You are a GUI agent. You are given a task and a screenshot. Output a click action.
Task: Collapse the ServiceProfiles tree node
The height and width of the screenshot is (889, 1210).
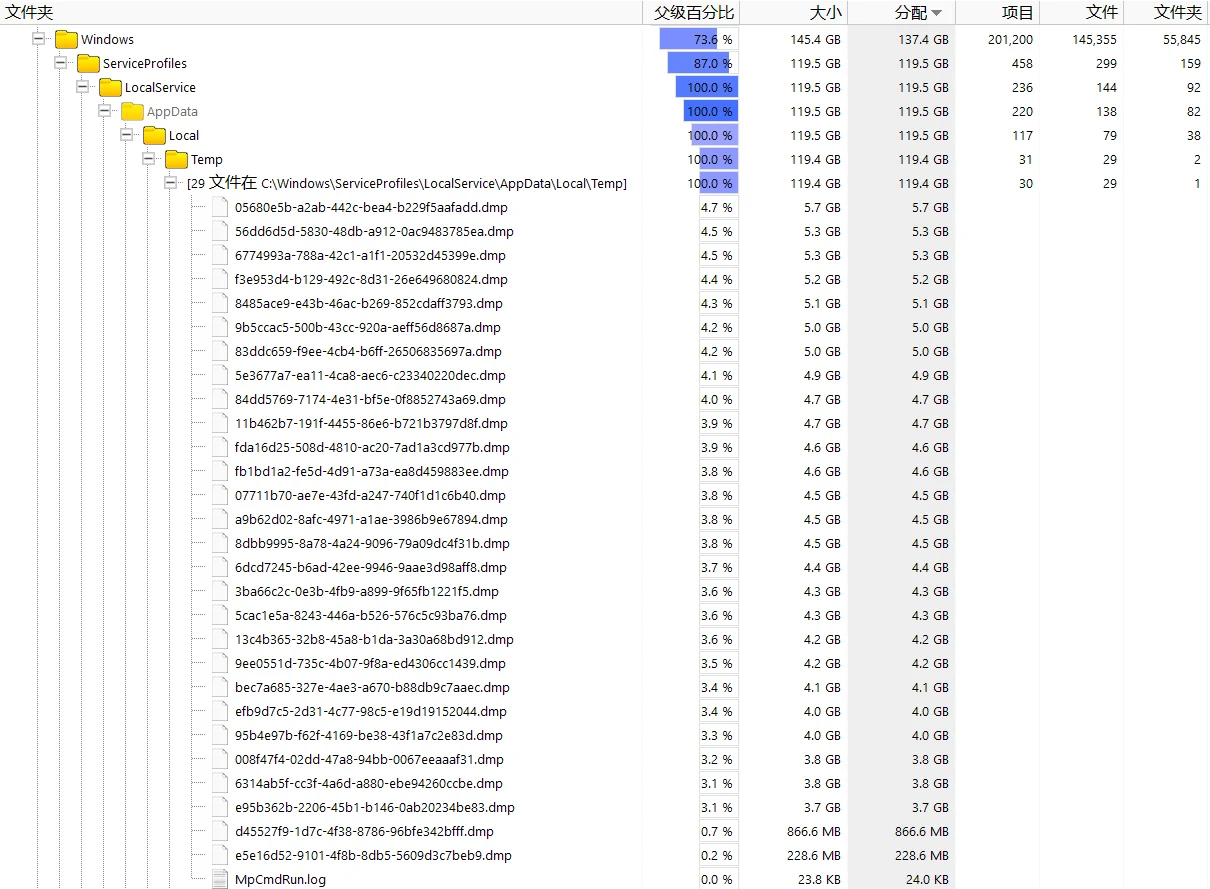click(x=60, y=63)
